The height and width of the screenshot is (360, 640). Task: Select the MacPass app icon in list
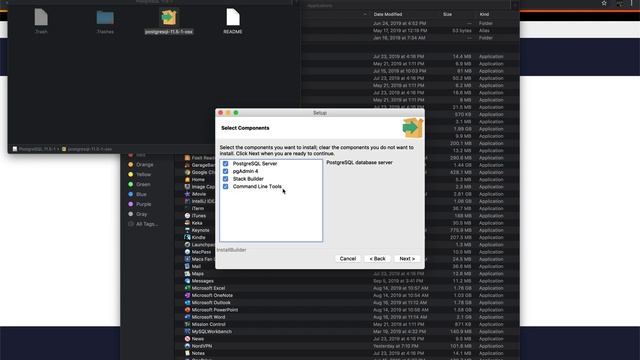click(187, 252)
